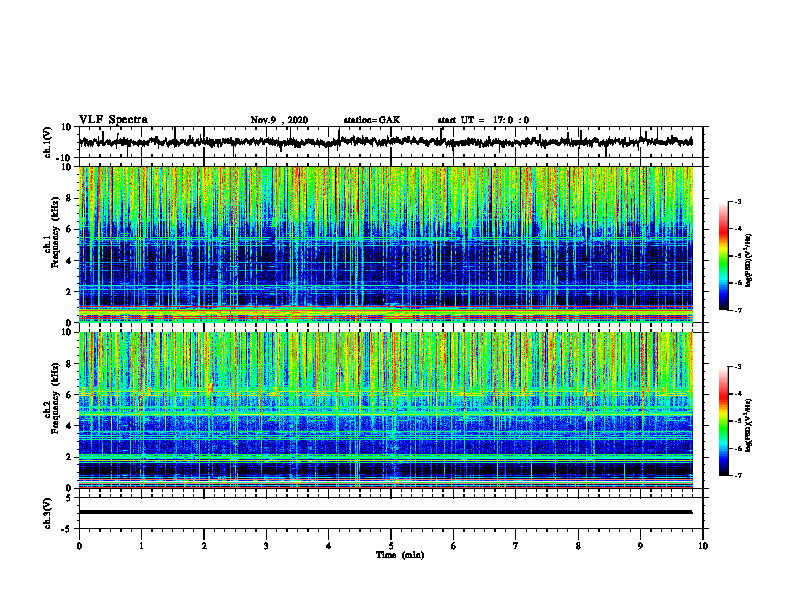Click the "station=GAK" header label
The width and height of the screenshot is (792, 612).
click(372, 120)
